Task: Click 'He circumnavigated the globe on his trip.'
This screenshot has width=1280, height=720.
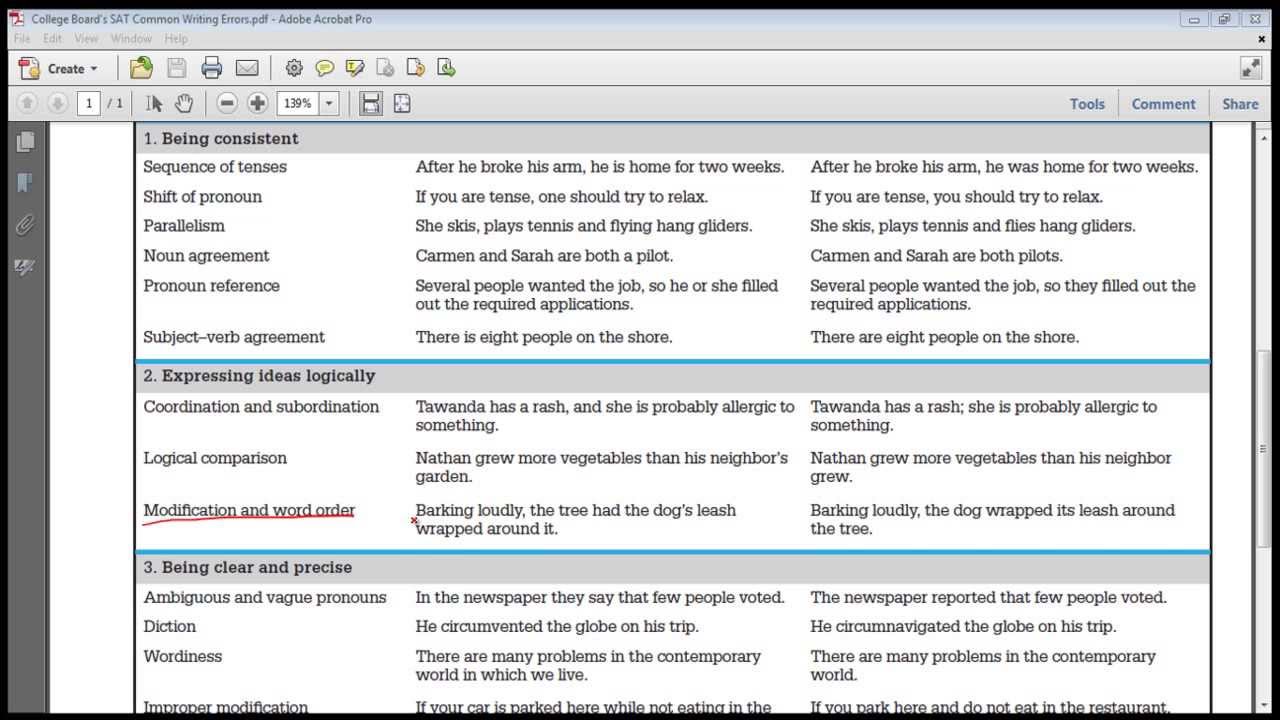Action: point(963,627)
